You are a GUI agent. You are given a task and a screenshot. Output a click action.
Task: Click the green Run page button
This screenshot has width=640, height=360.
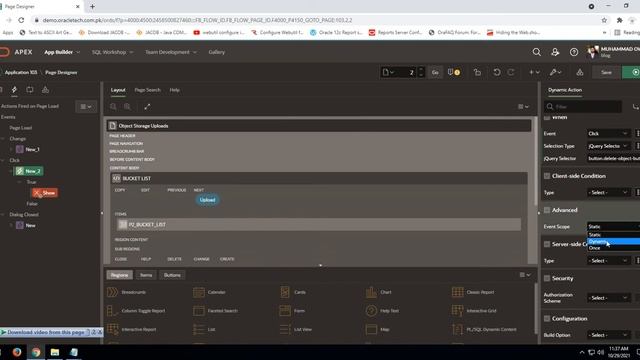click(x=631, y=72)
